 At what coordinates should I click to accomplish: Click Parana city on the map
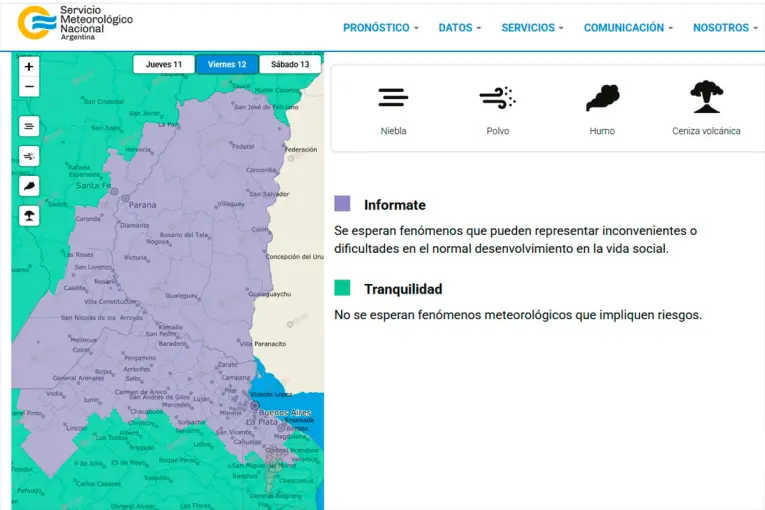(x=142, y=205)
